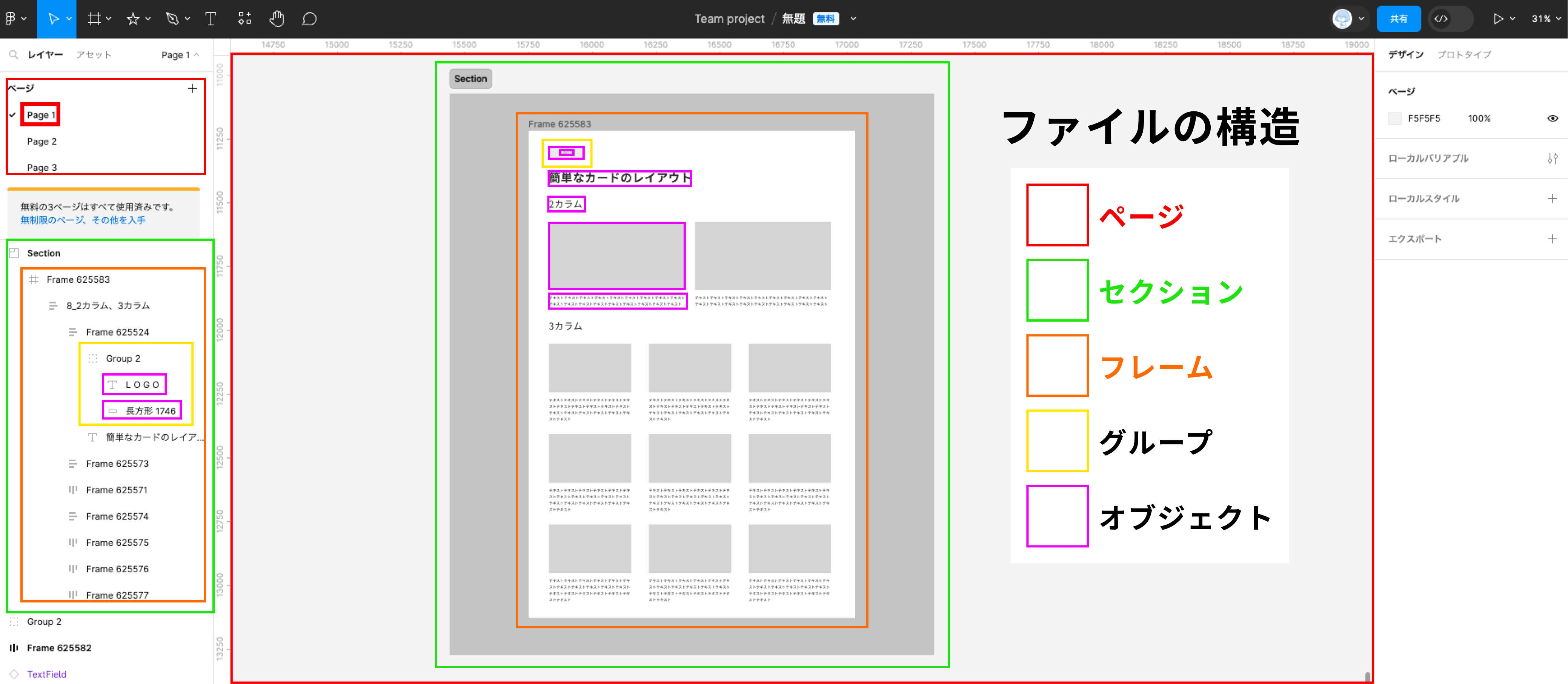This screenshot has height=684, width=1568.
Task: Open shape tools dropdown arrow
Action: tap(148, 19)
